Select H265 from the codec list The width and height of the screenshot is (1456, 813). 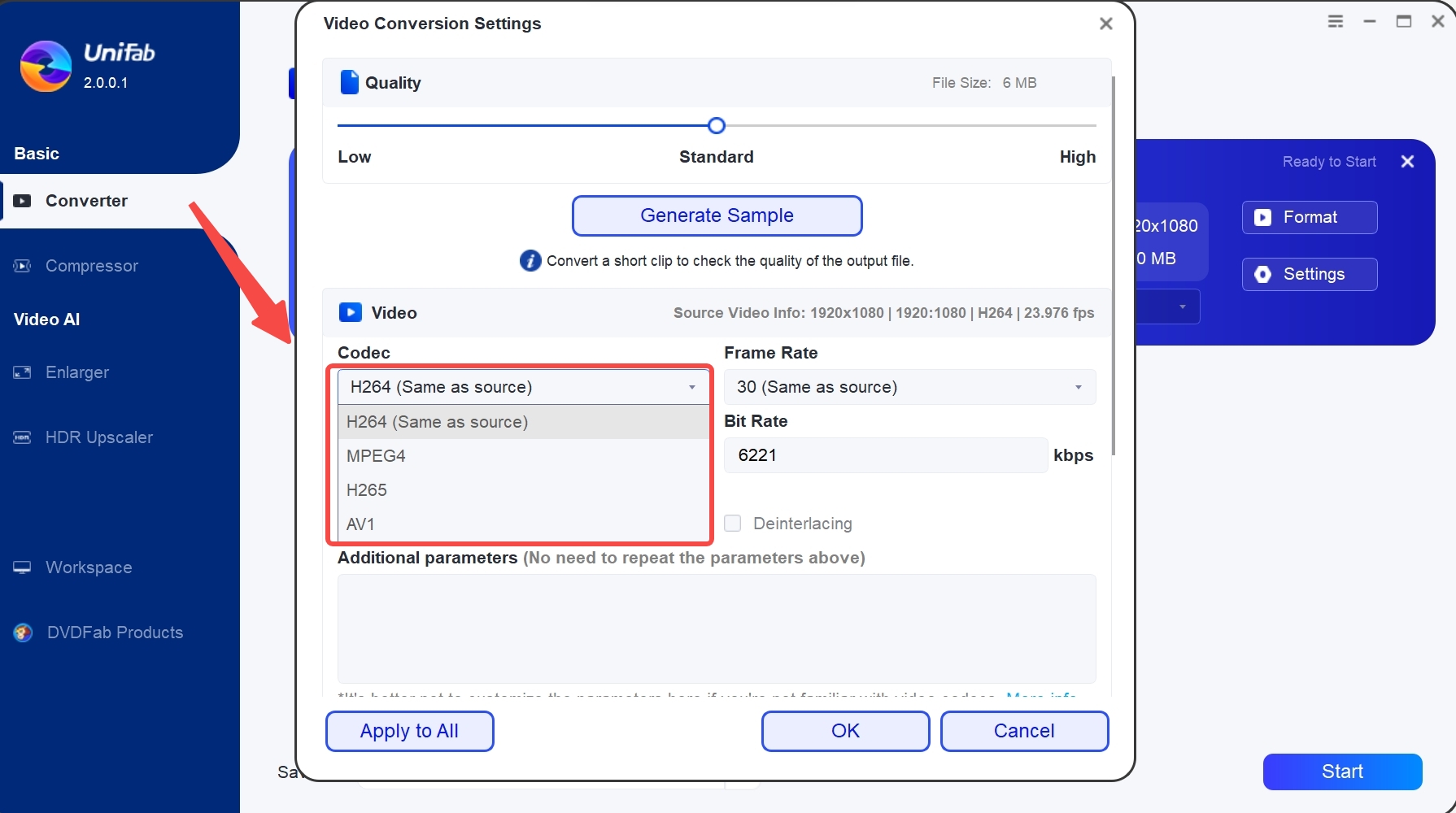(x=367, y=489)
